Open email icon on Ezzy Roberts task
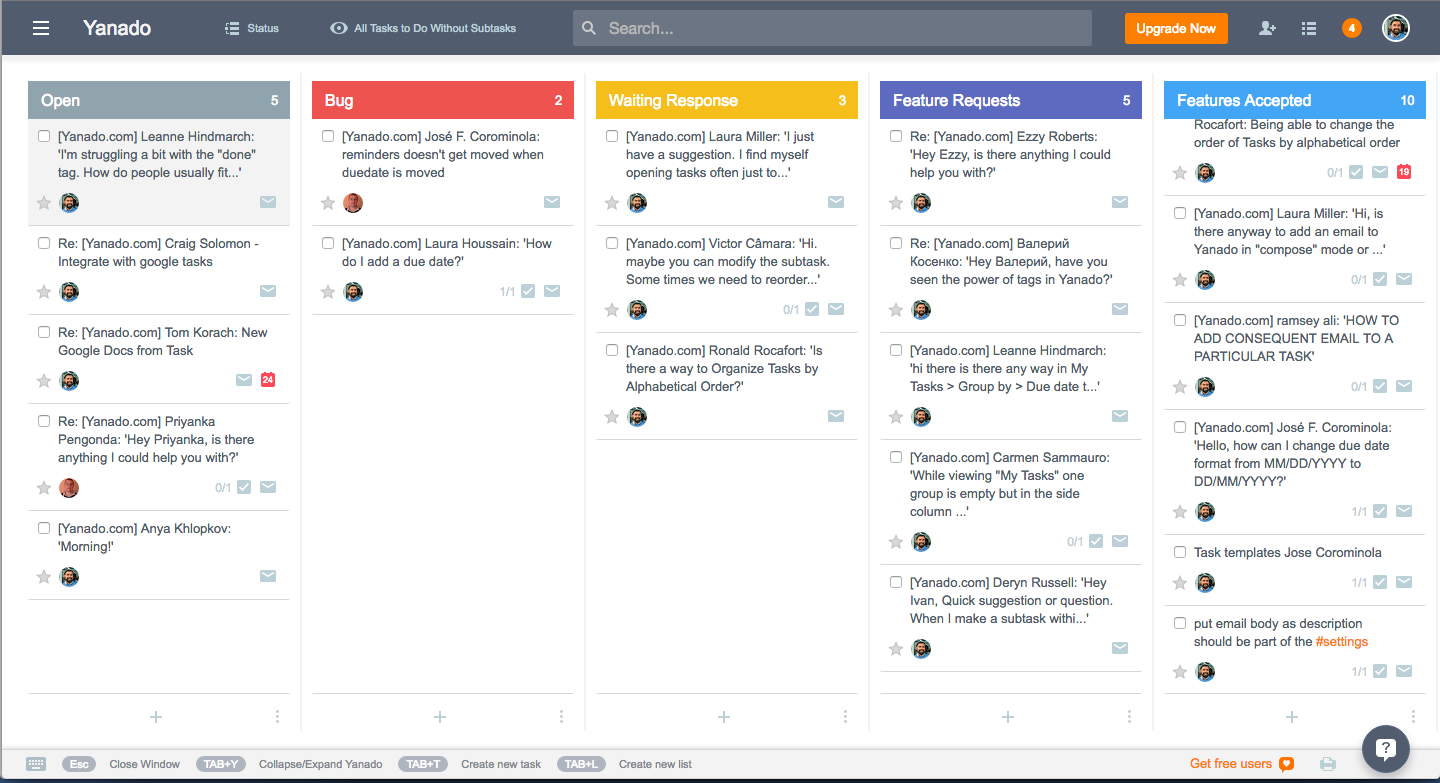Viewport: 1440px width, 783px height. point(1120,202)
